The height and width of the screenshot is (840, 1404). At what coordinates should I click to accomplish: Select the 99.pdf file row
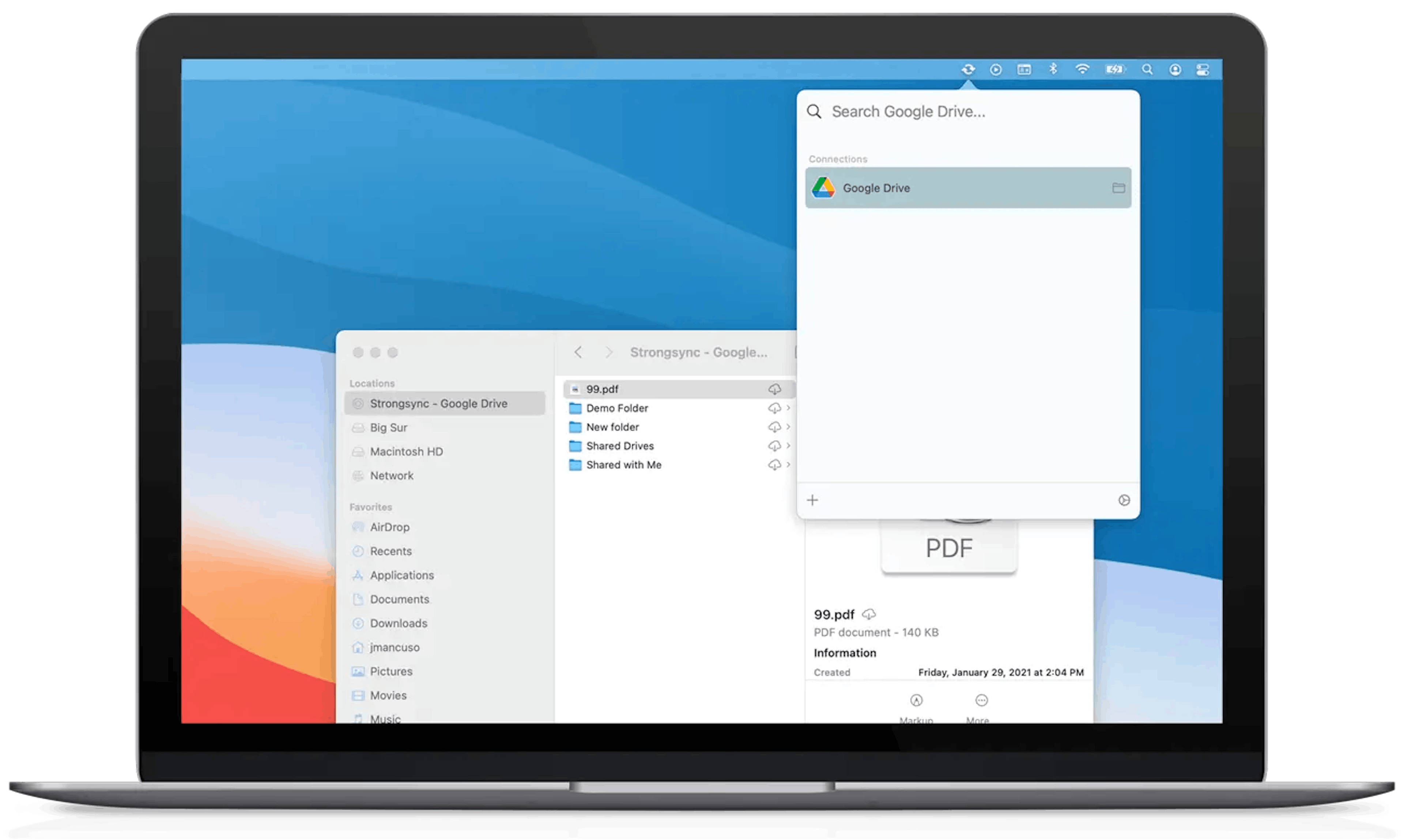point(679,389)
